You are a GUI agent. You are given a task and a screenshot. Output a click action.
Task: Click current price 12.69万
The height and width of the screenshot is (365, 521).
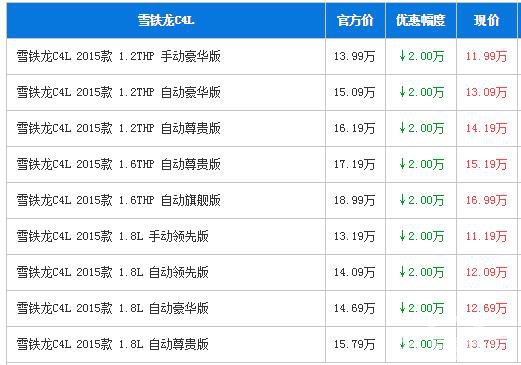coord(486,308)
